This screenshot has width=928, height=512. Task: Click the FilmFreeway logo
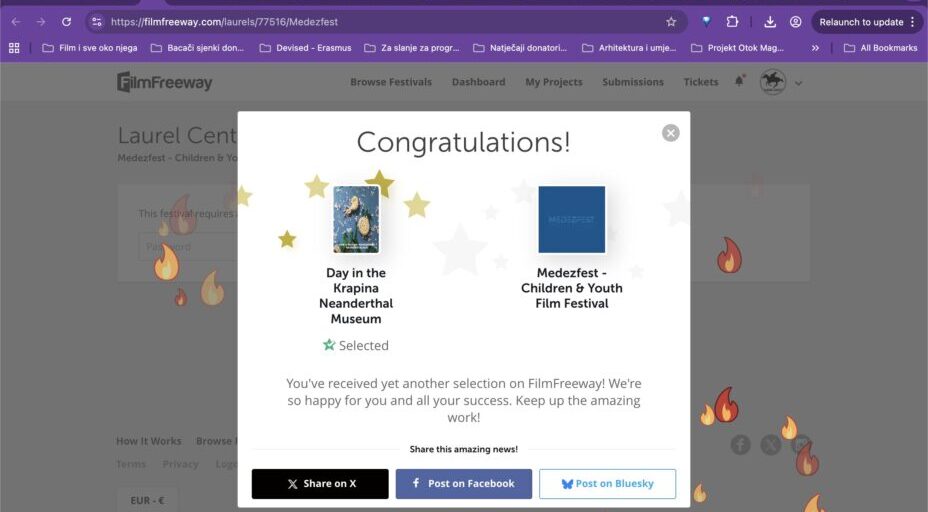coord(165,82)
